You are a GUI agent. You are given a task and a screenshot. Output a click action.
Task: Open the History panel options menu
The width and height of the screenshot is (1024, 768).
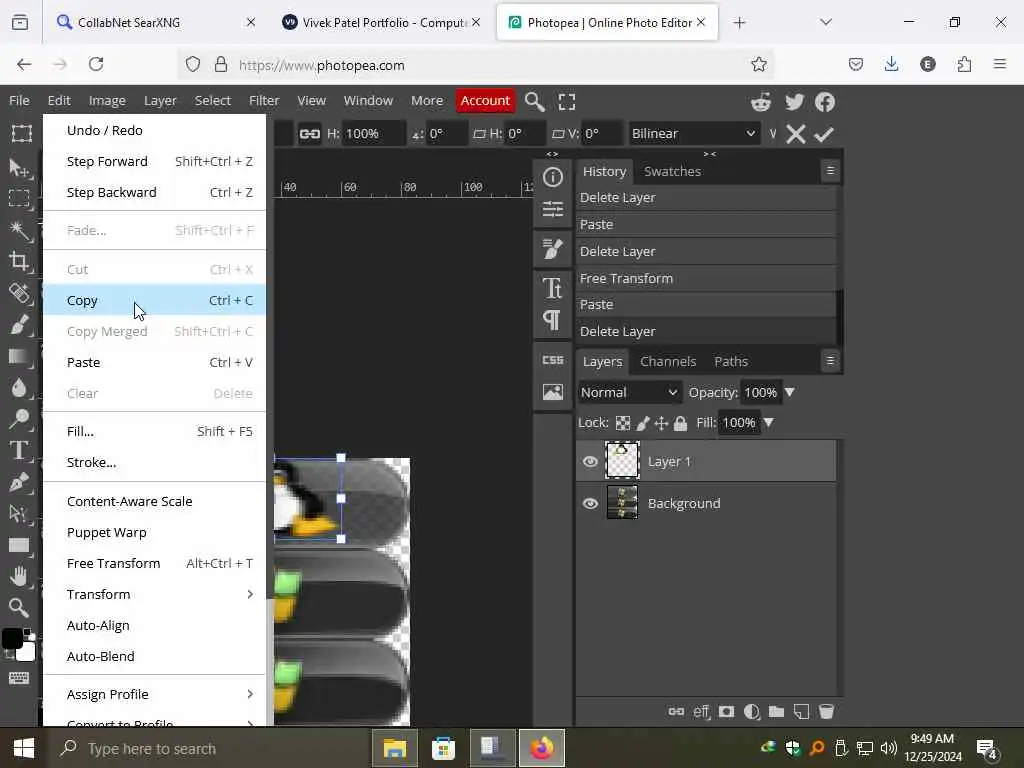tap(830, 170)
